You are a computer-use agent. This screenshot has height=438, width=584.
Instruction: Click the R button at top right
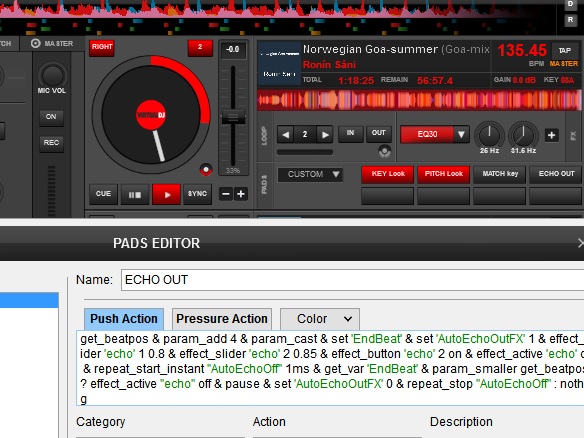(x=570, y=20)
